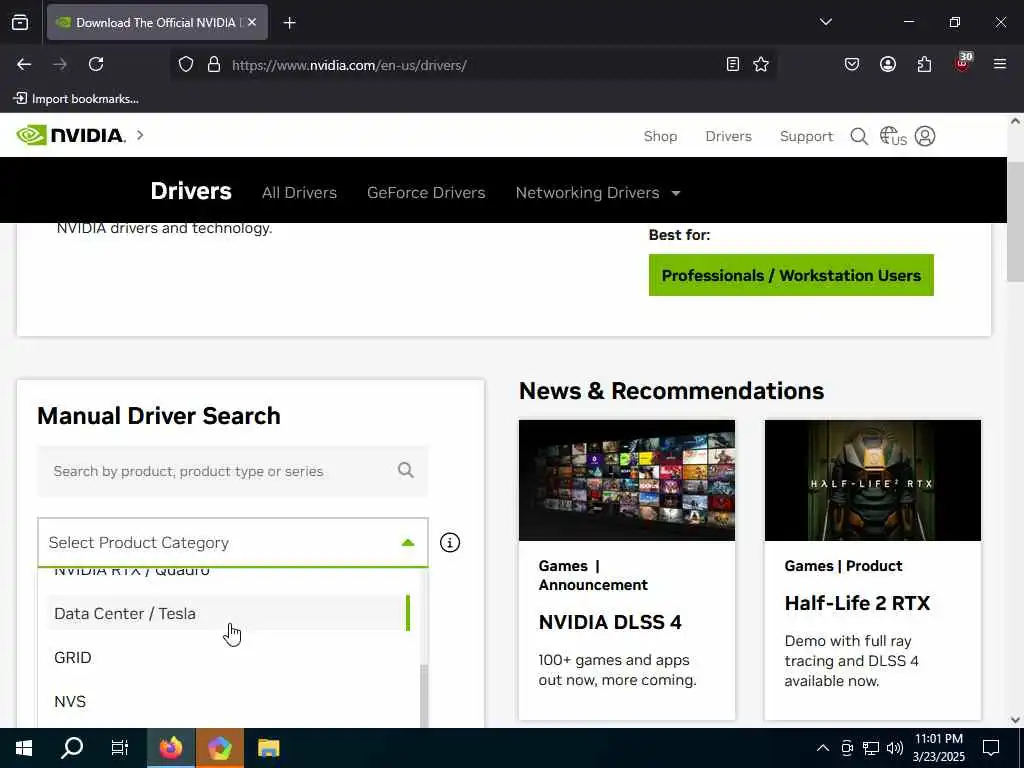
Task: Toggle reader view icon in address bar
Action: tap(733, 64)
